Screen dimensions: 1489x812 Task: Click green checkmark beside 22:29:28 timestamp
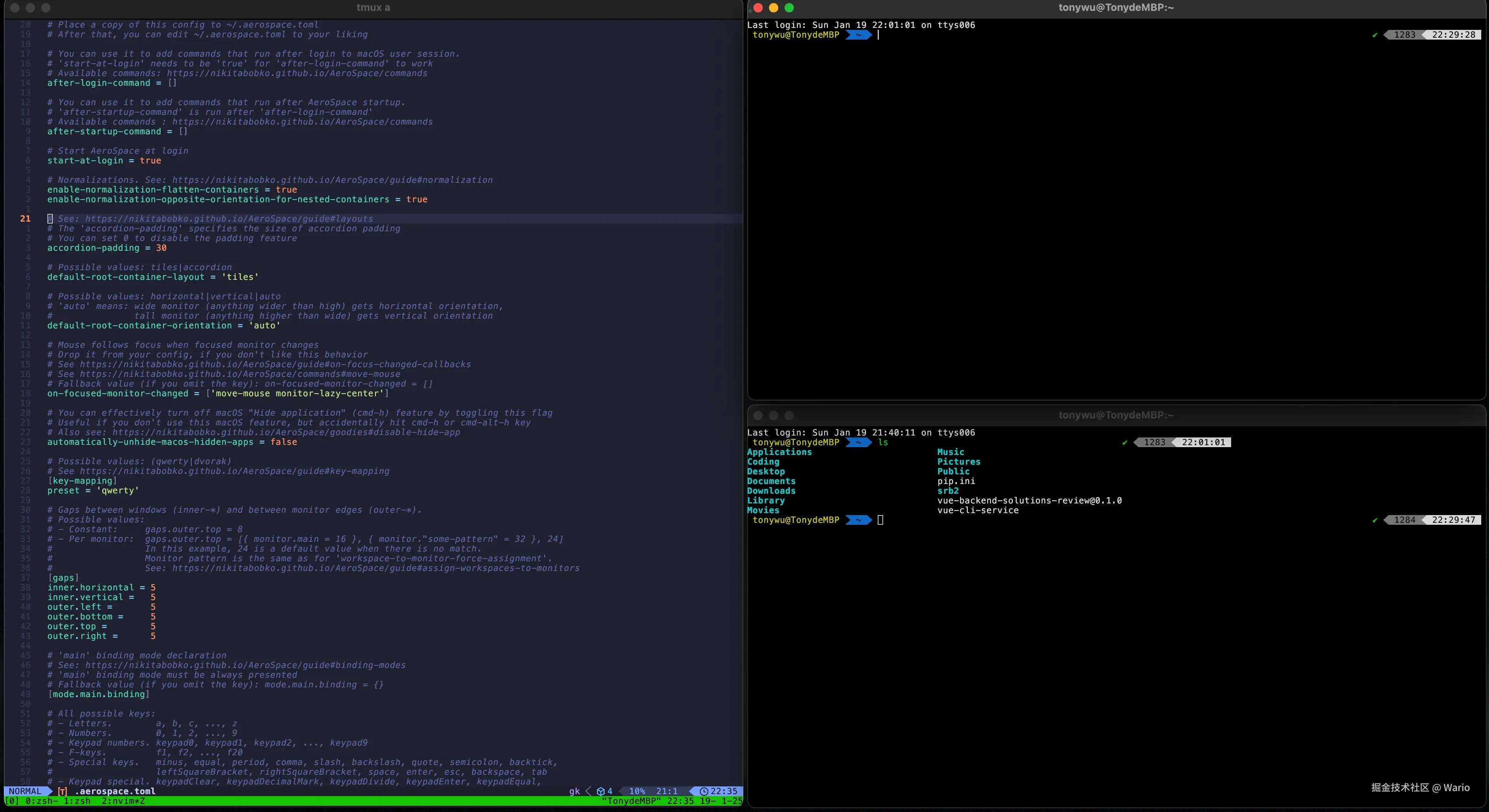1374,35
